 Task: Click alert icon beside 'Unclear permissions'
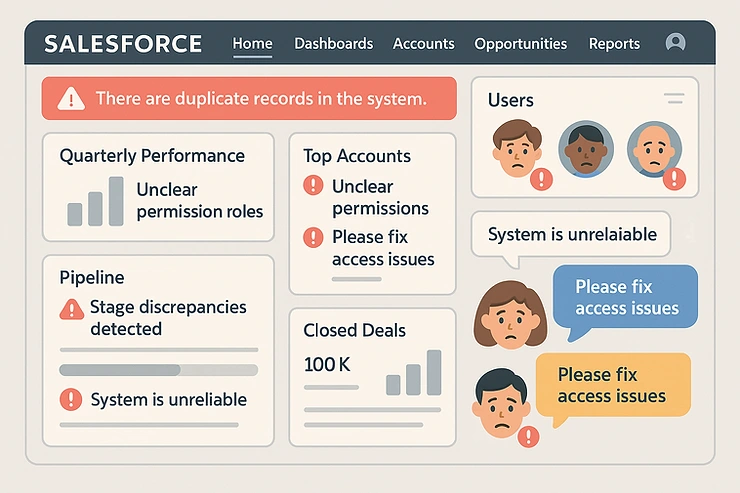(313, 185)
